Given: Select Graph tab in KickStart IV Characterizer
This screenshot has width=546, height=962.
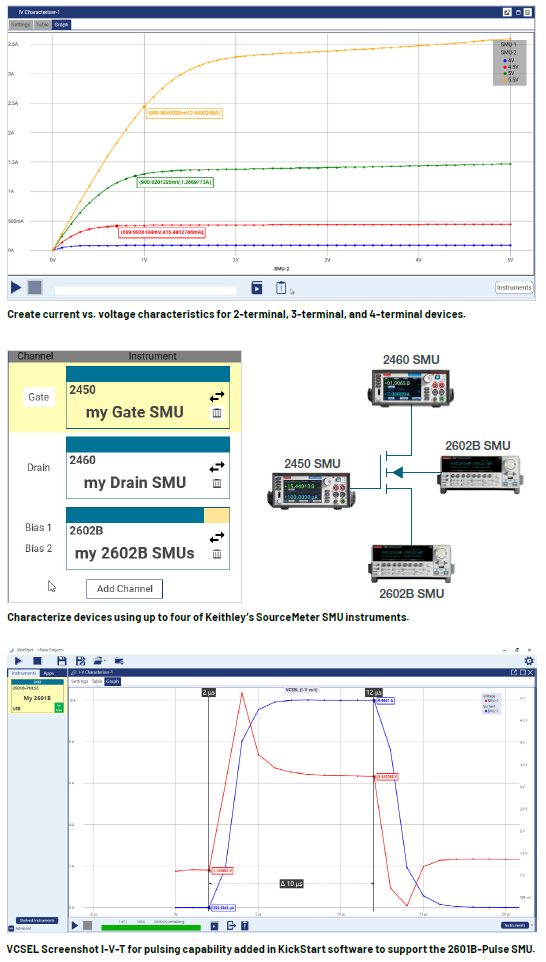Looking at the screenshot, I should pos(112,681).
